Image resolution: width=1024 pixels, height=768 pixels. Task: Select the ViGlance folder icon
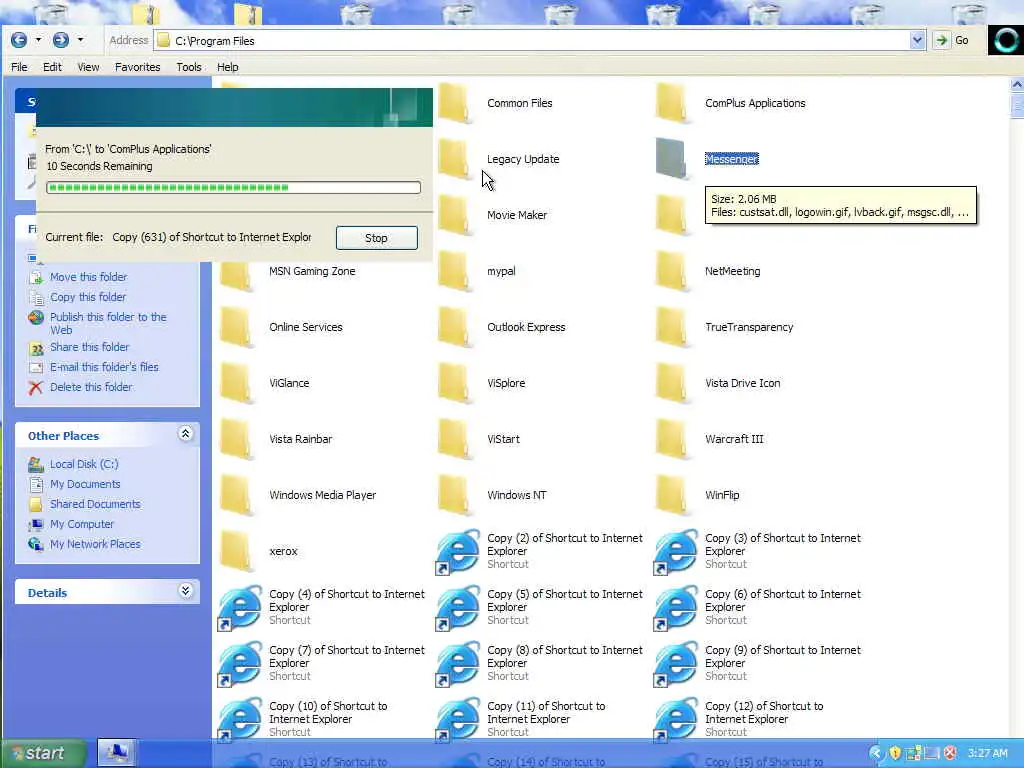point(236,383)
